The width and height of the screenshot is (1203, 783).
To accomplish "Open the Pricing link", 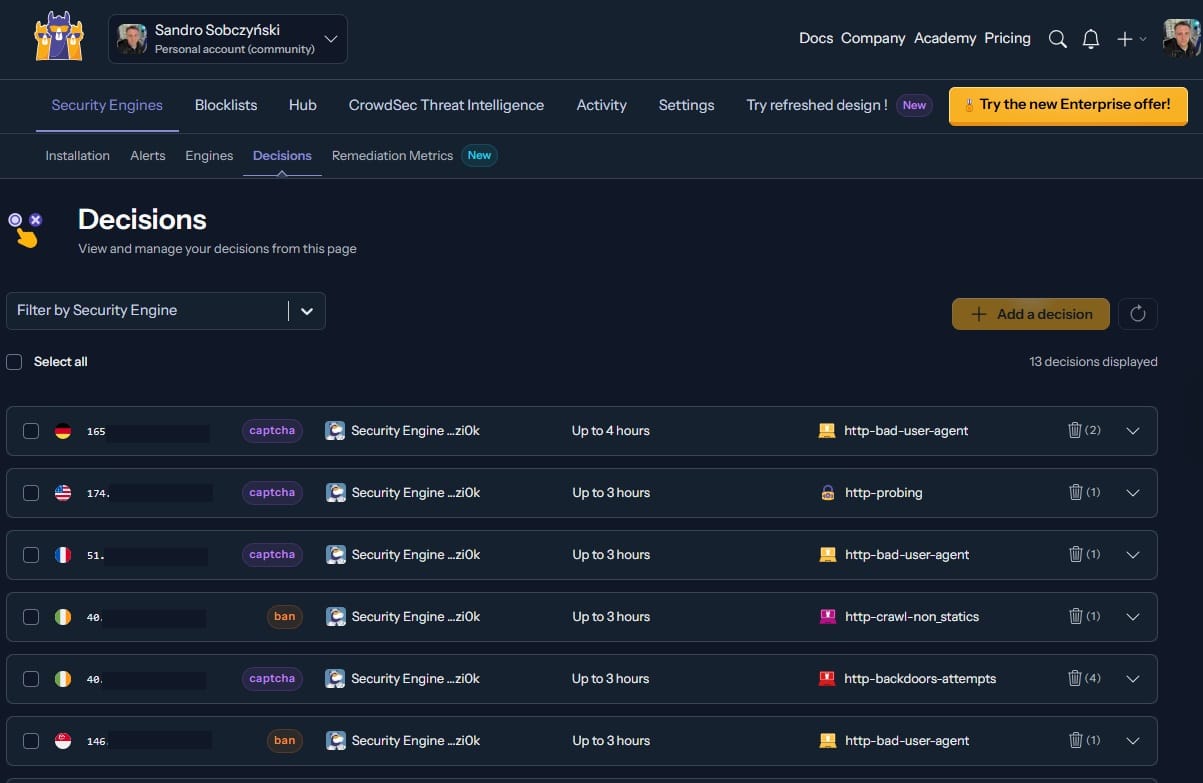I will 1008,38.
